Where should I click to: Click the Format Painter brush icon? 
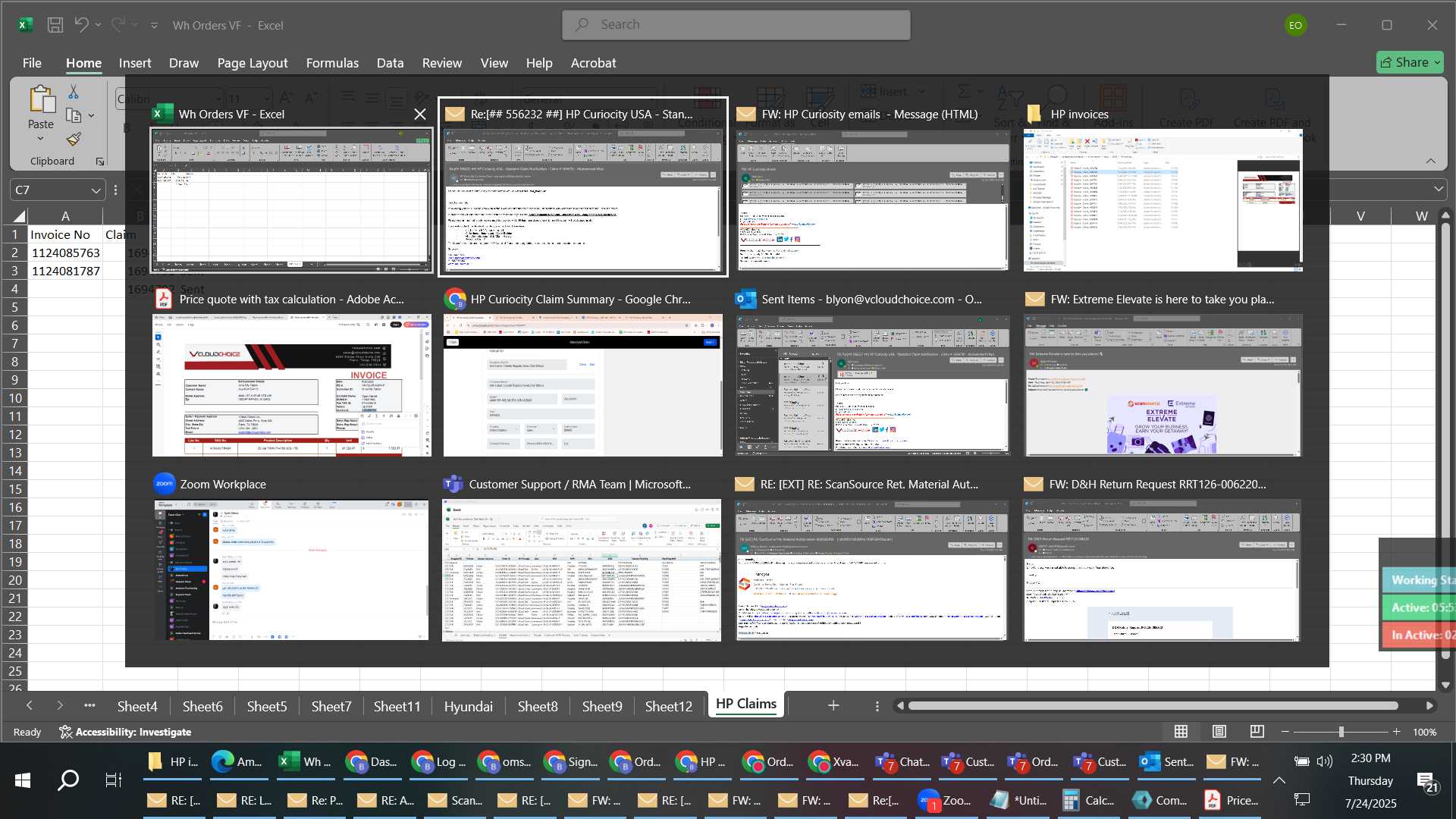click(x=74, y=139)
